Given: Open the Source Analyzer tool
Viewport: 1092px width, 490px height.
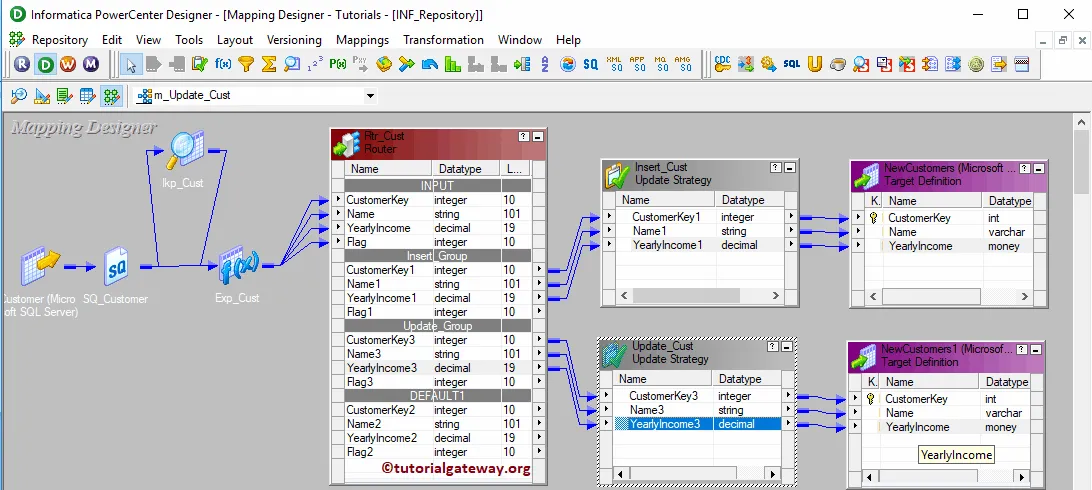Looking at the screenshot, I should click(x=19, y=95).
